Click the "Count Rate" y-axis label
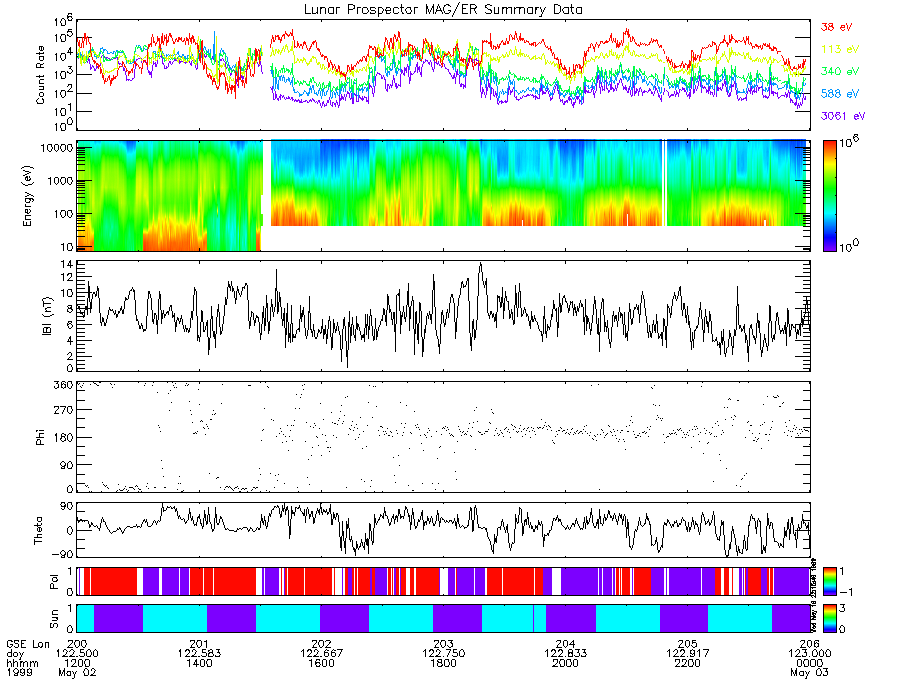900x700 pixels. click(40, 75)
